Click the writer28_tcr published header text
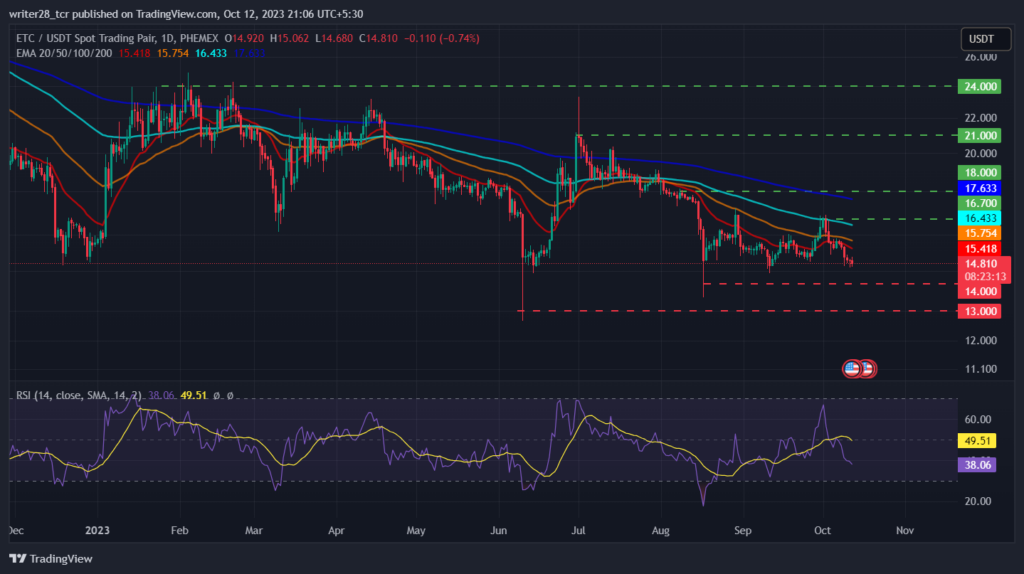The image size is (1024, 574). (186, 14)
